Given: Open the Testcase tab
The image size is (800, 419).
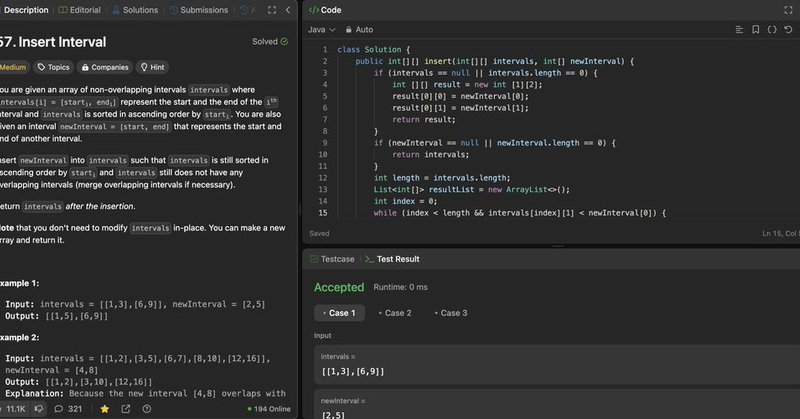Looking at the screenshot, I should coord(332,259).
